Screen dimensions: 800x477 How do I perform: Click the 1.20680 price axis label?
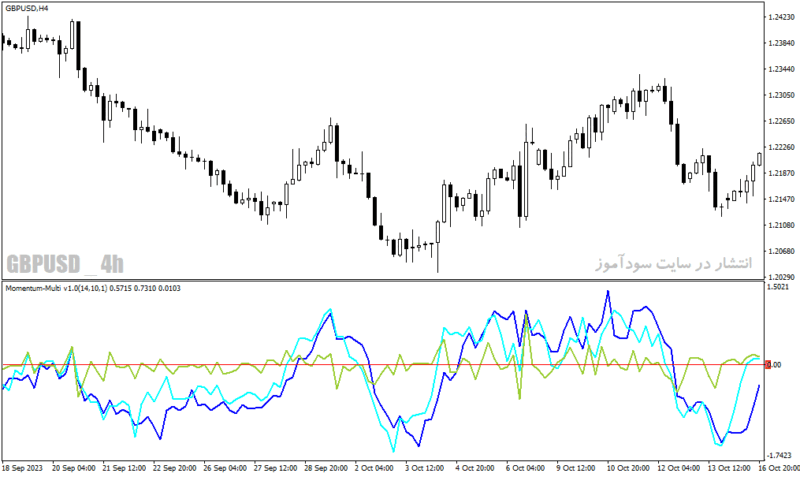(x=782, y=251)
